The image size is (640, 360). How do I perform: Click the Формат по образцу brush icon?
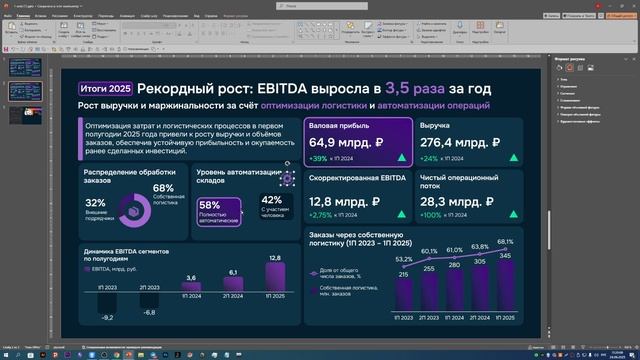(22, 36)
